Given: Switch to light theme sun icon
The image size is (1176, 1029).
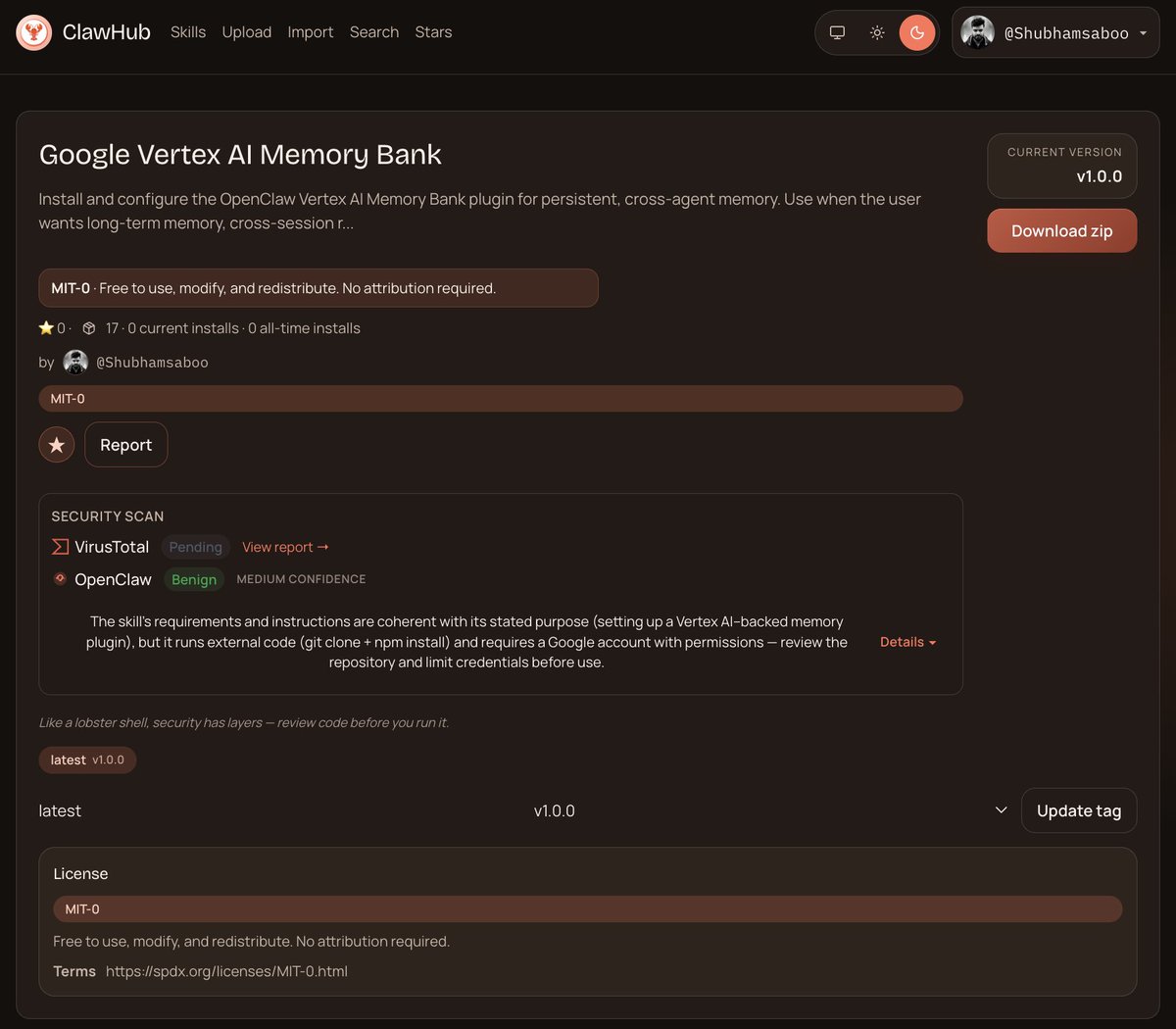Looking at the screenshot, I should click(877, 32).
